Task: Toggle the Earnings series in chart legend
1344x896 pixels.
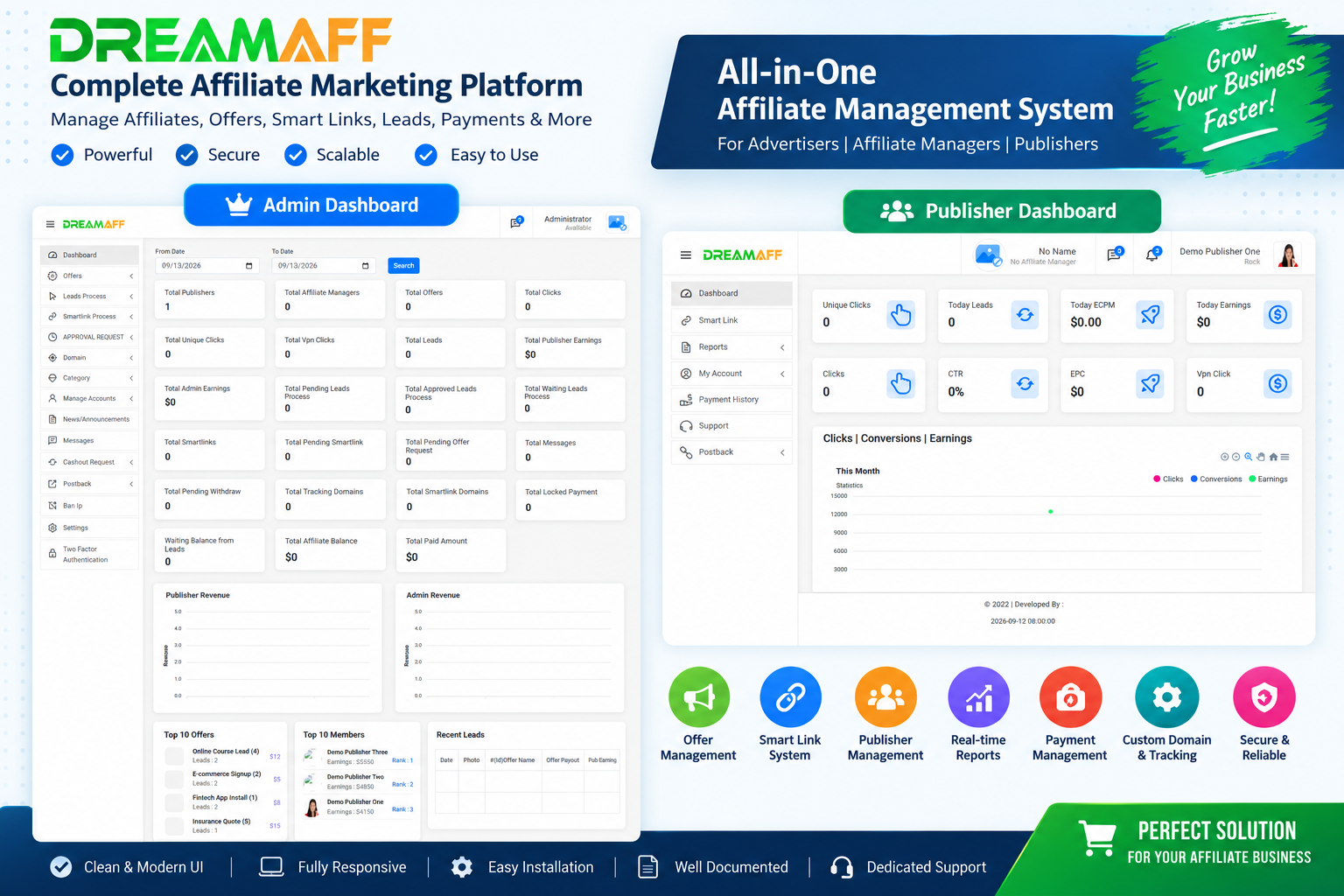Action: pyautogui.click(x=1268, y=479)
